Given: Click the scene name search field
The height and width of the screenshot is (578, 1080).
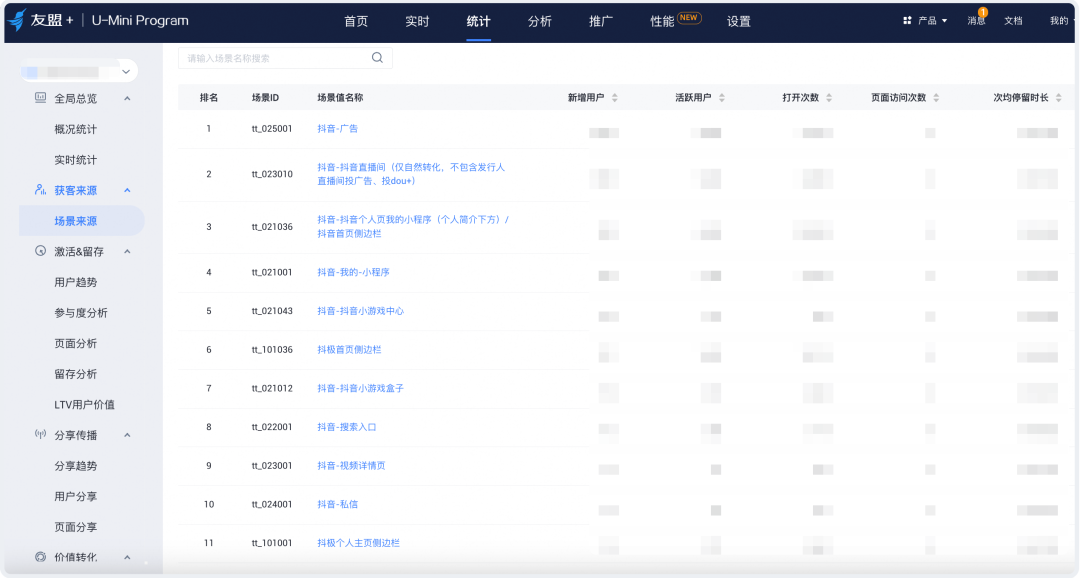Looking at the screenshot, I should [285, 58].
